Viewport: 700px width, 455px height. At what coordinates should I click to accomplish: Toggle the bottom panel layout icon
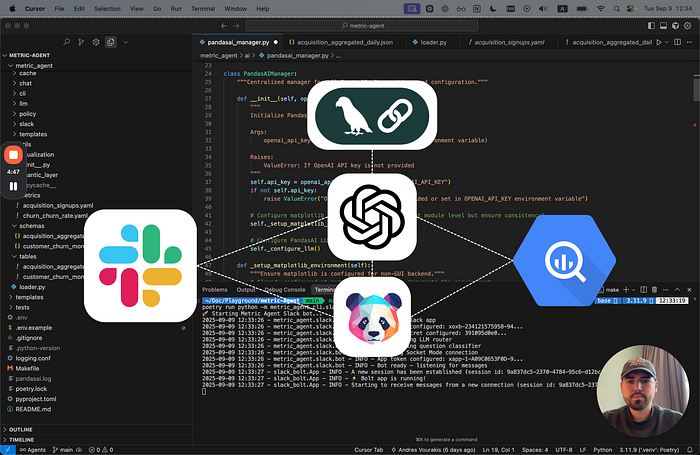tap(663, 26)
